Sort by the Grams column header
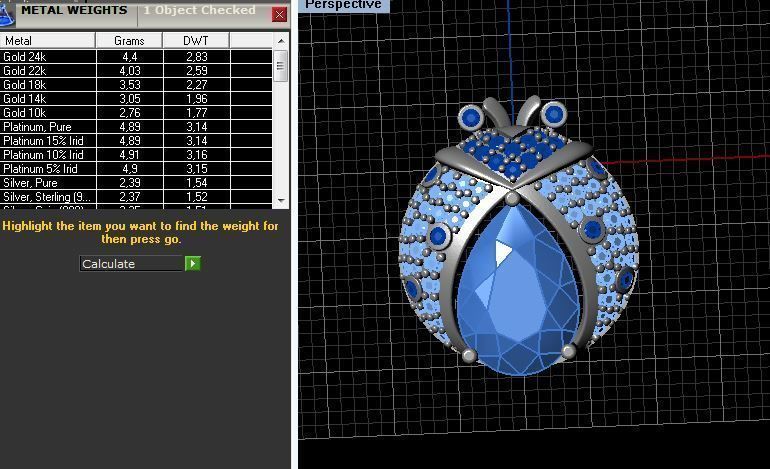Viewport: 770px width, 469px height. click(129, 41)
